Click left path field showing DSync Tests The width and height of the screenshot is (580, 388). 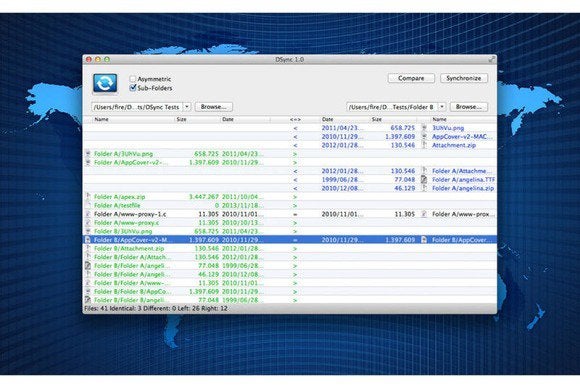[138, 107]
